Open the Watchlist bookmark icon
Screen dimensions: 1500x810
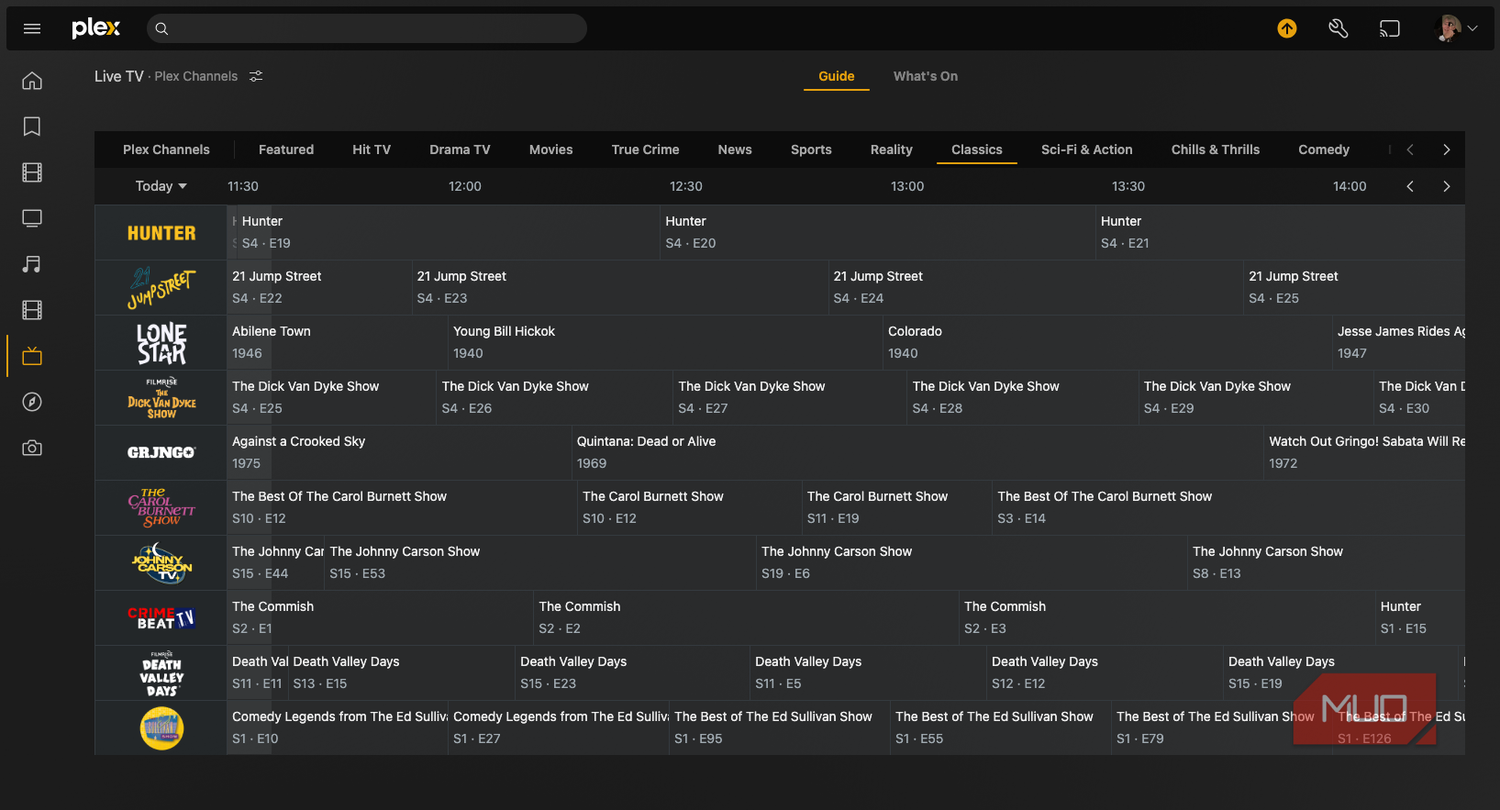(x=32, y=127)
